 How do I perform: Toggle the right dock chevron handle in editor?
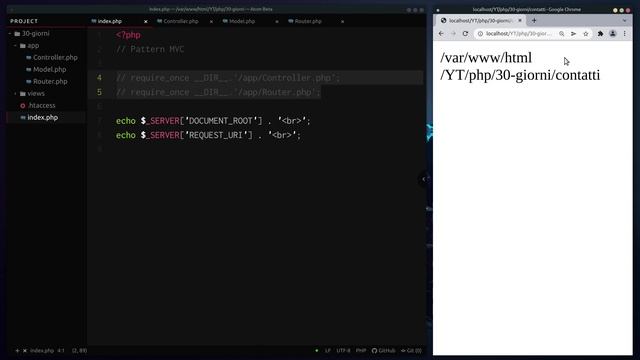(423, 179)
